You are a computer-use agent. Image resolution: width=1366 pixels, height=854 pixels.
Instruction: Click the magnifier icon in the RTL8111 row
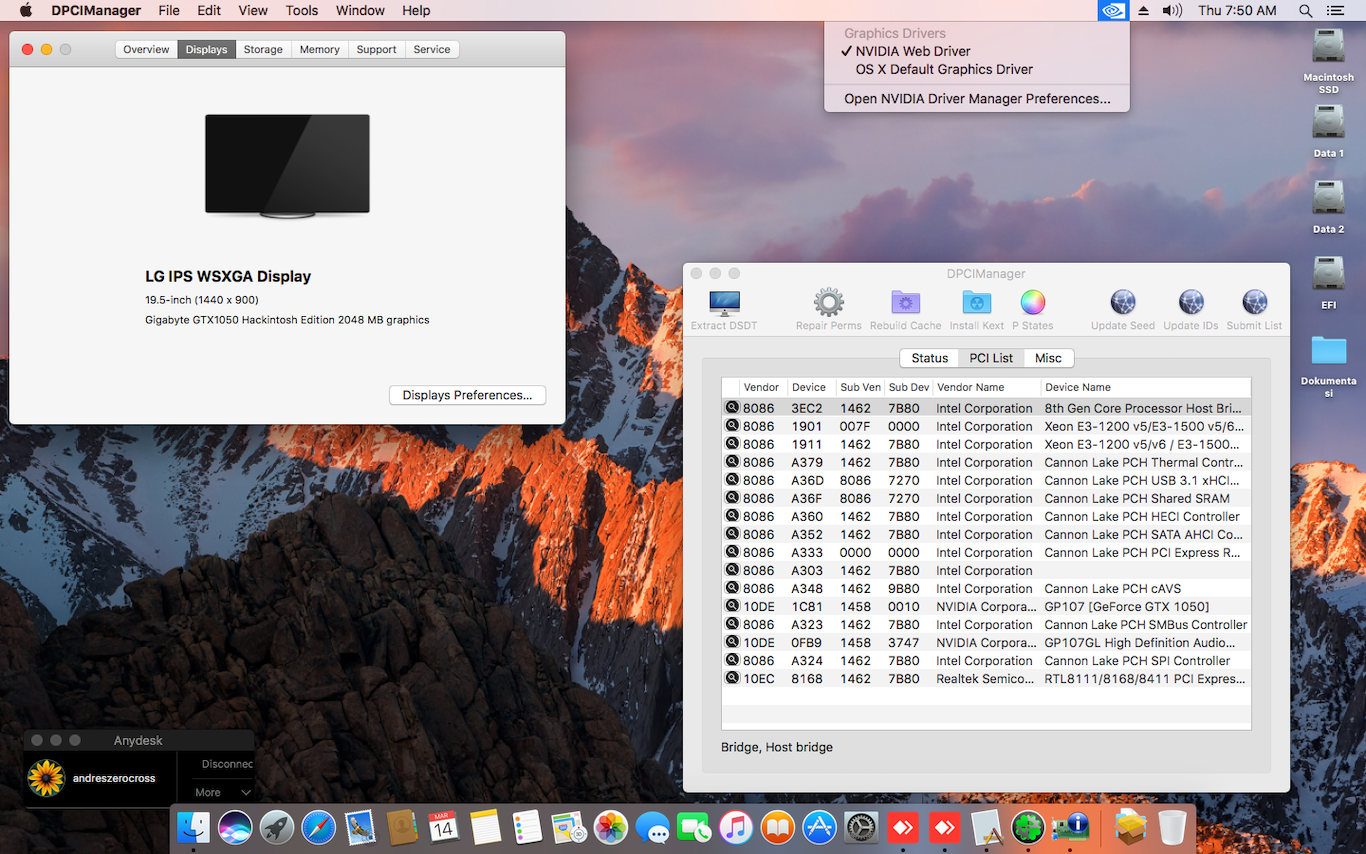click(x=732, y=678)
